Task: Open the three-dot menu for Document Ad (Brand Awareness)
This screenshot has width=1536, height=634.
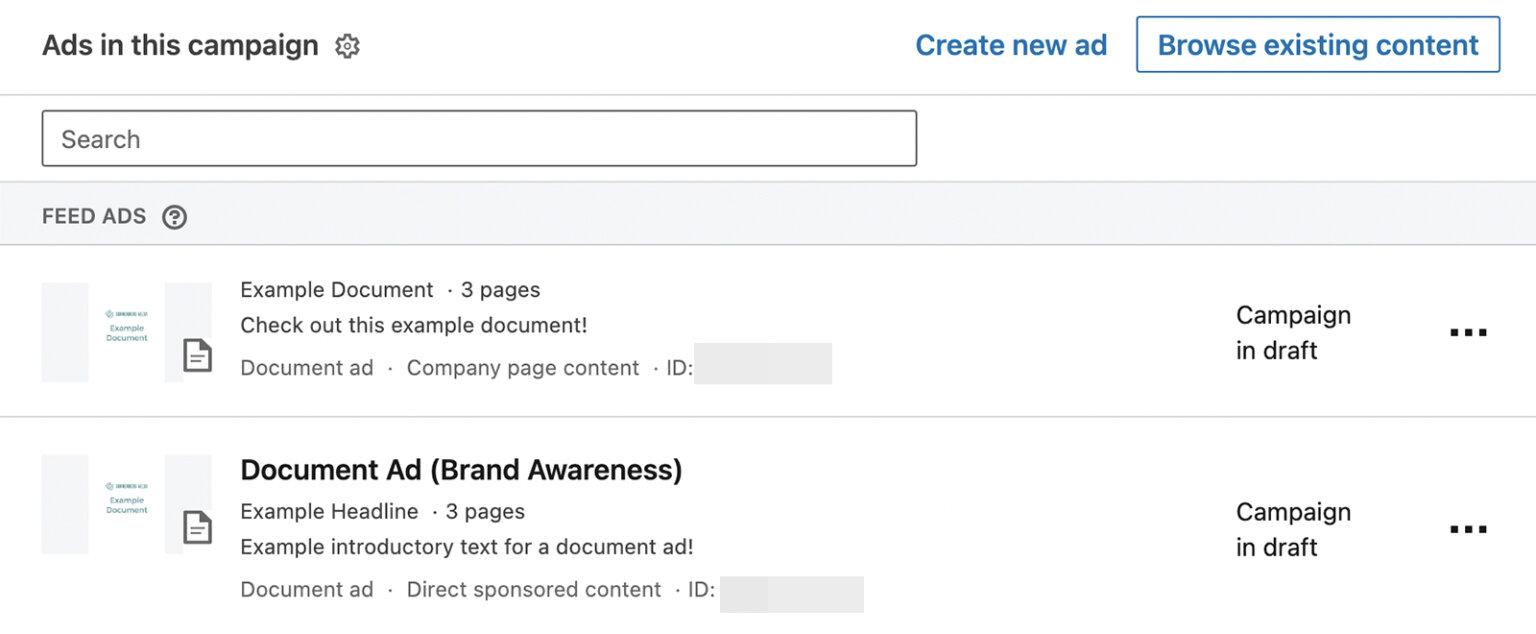Action: [x=1468, y=529]
